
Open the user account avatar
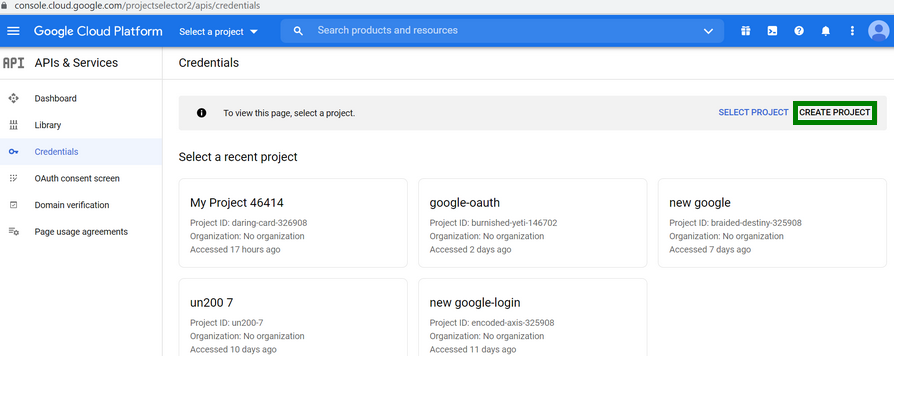879,31
